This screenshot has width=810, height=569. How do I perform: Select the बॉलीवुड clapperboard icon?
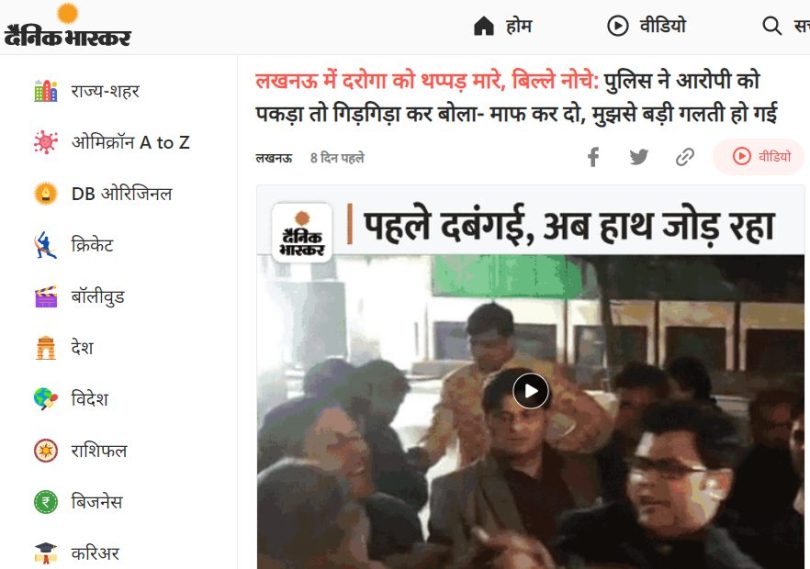click(45, 297)
